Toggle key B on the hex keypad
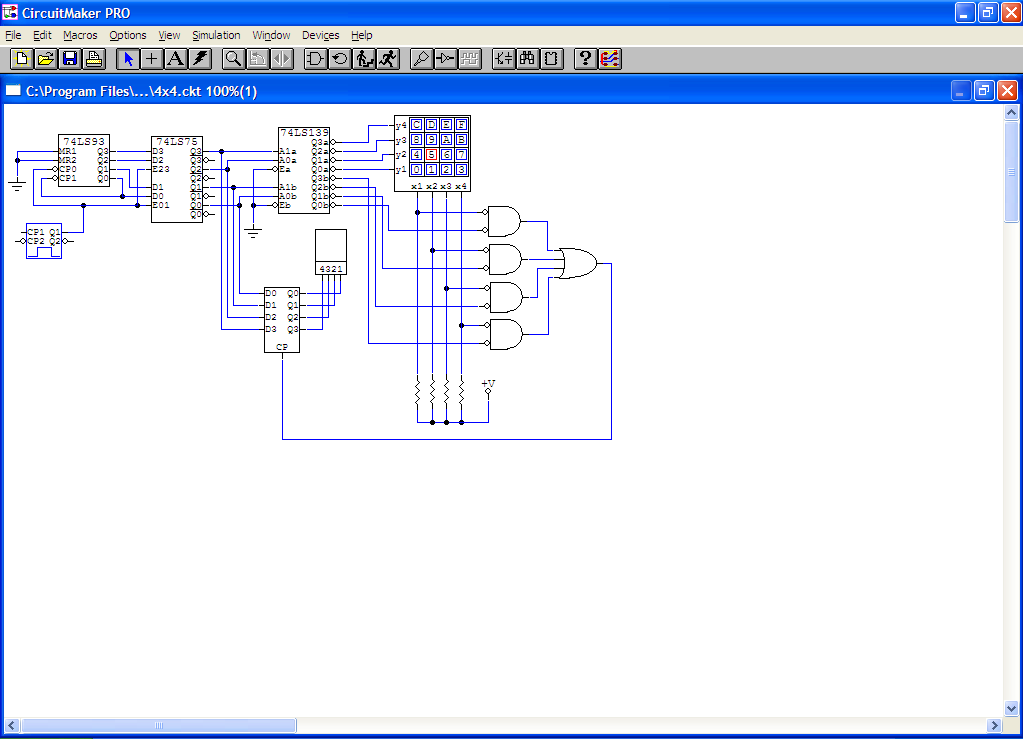 click(x=461, y=140)
